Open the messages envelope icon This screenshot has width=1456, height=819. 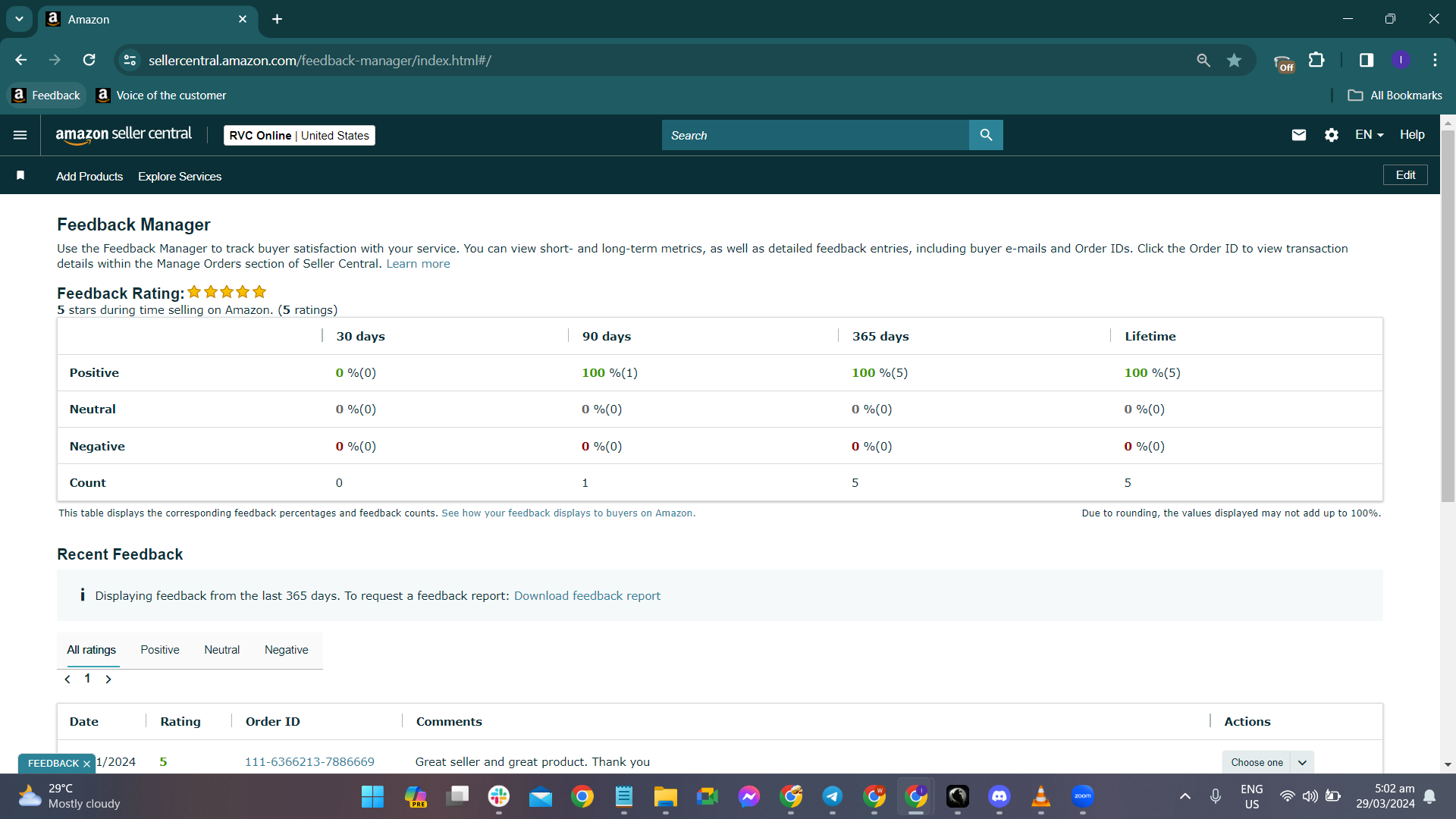(x=1299, y=135)
